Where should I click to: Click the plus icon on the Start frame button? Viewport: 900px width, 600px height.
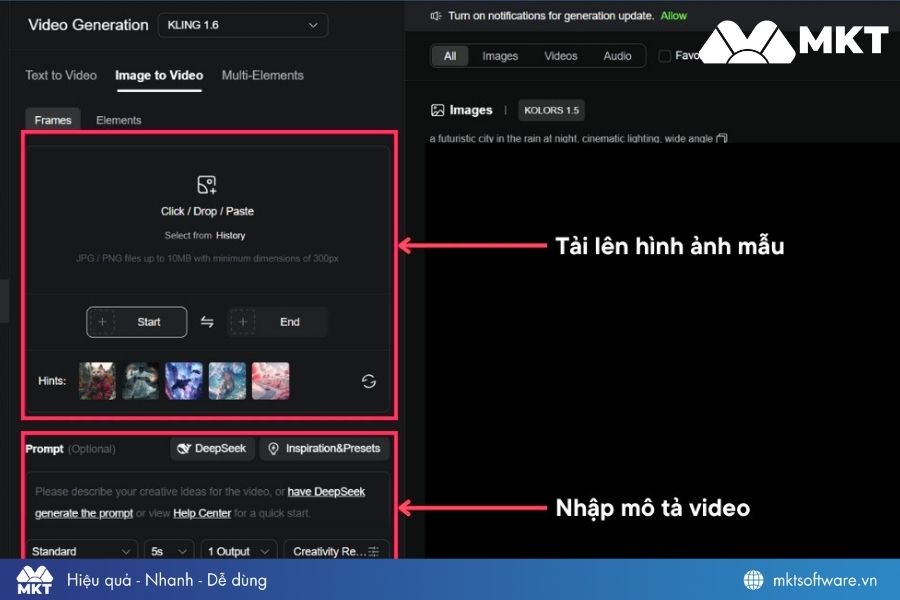tap(102, 321)
